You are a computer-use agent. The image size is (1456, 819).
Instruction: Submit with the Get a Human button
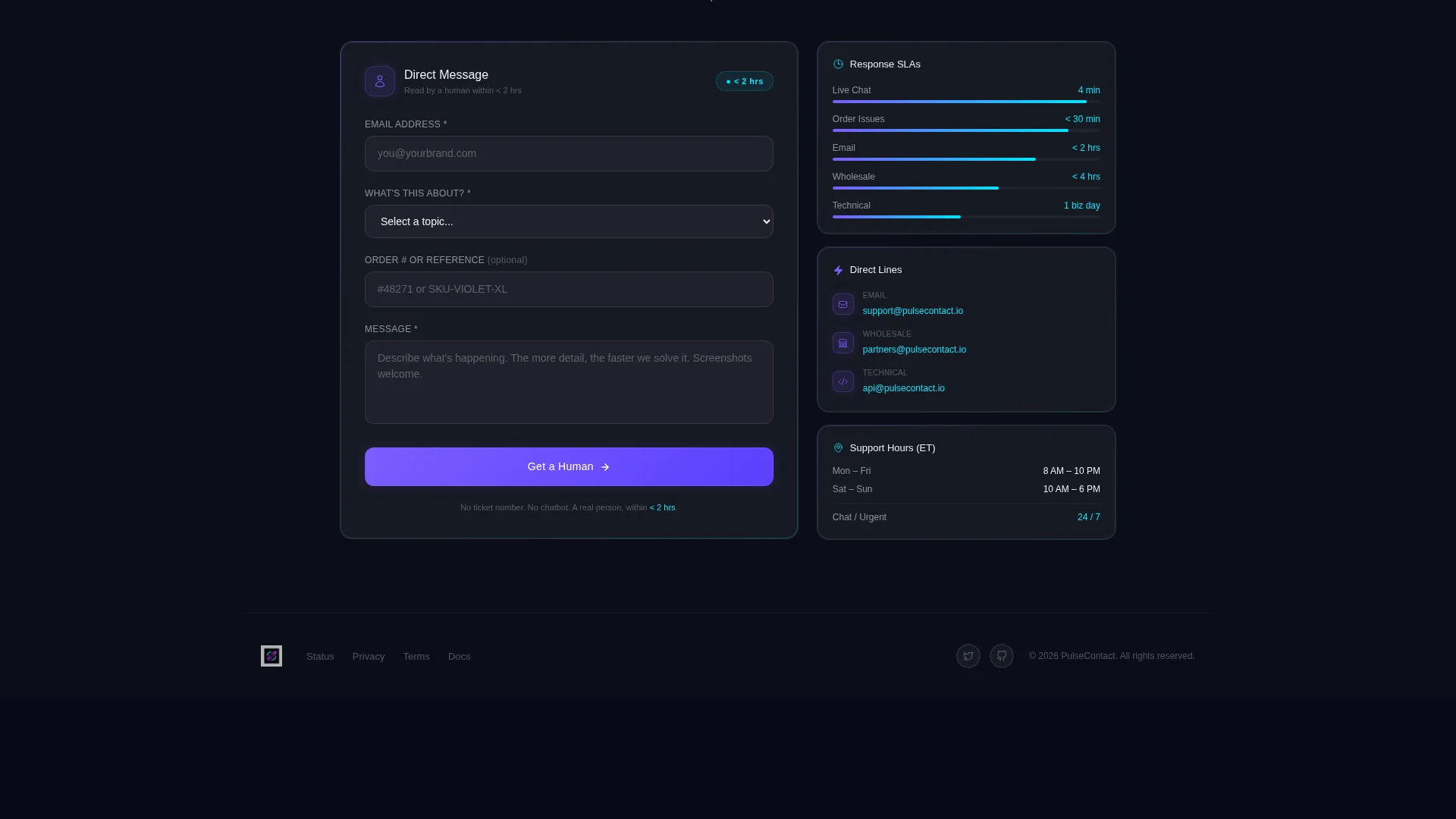[x=569, y=466]
